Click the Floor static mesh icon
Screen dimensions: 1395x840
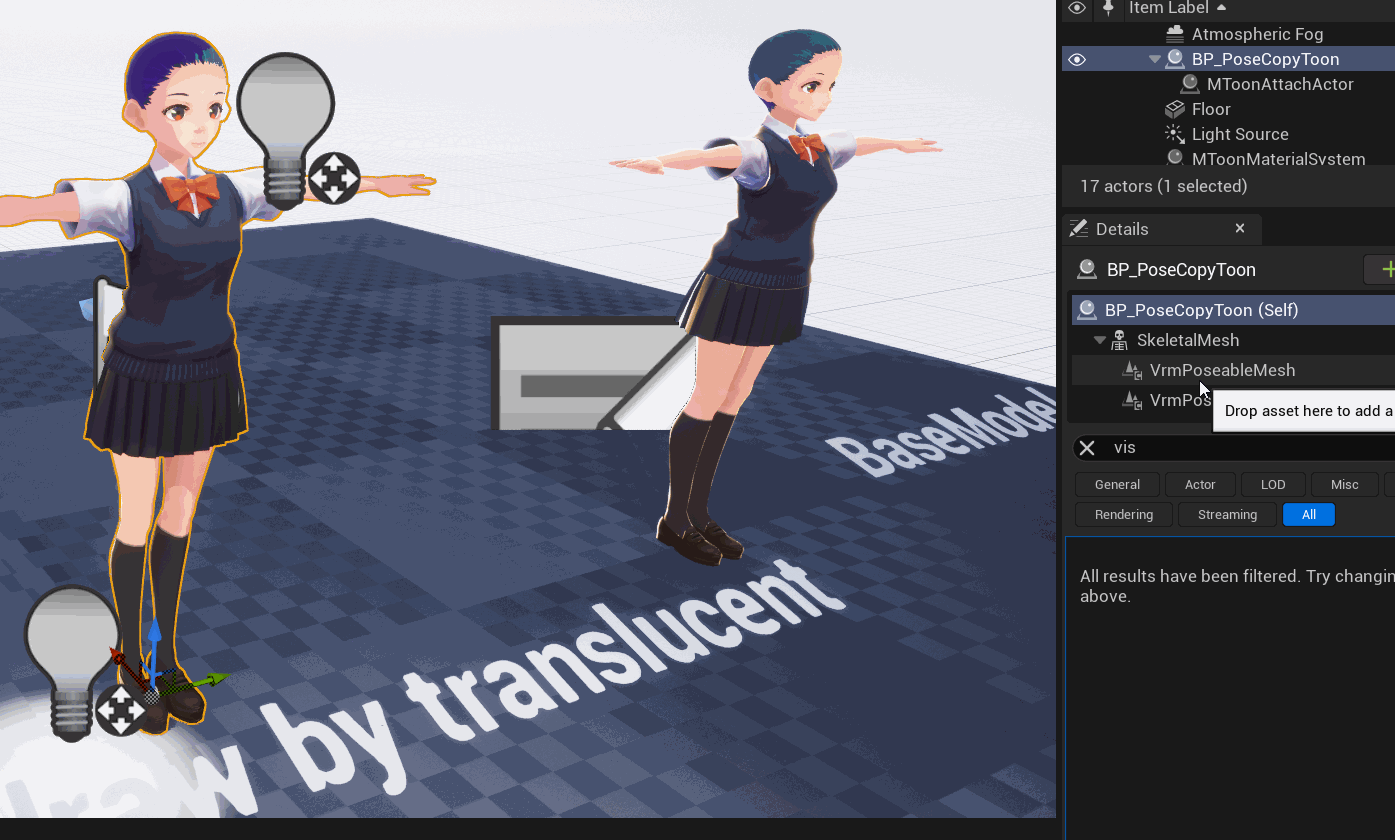coord(1175,109)
